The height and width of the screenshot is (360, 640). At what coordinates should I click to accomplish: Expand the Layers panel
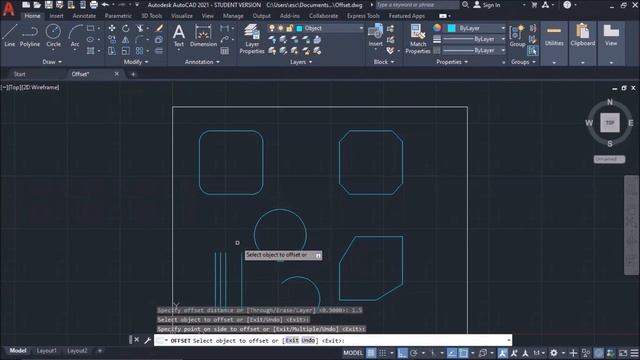click(x=301, y=62)
